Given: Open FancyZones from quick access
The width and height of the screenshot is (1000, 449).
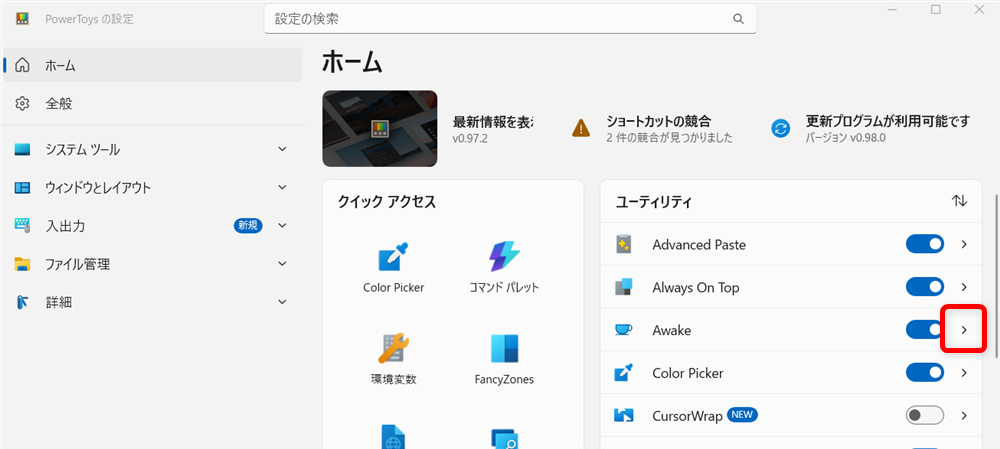Looking at the screenshot, I should click(x=504, y=359).
